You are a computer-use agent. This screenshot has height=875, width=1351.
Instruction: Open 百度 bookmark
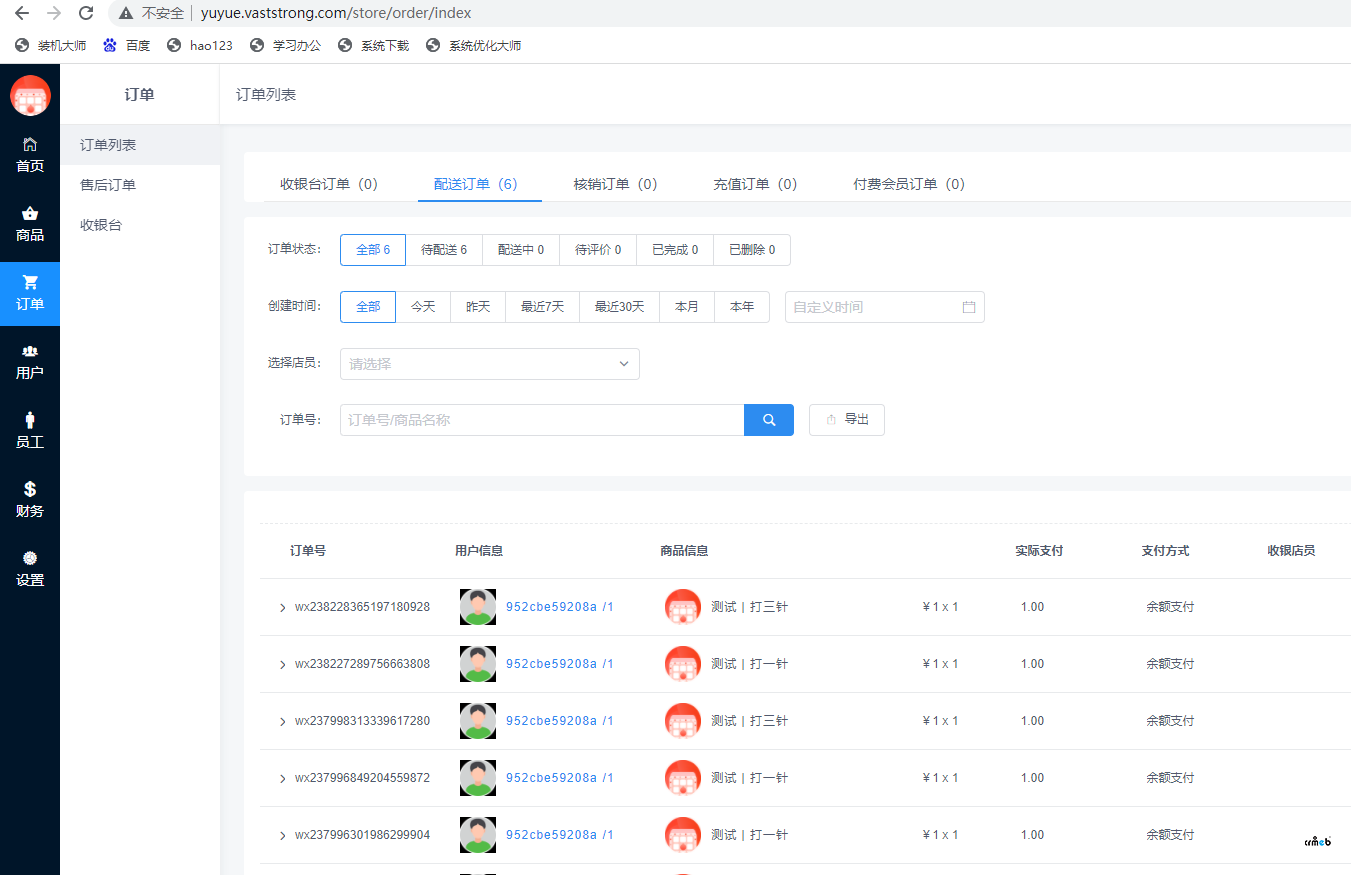click(127, 45)
